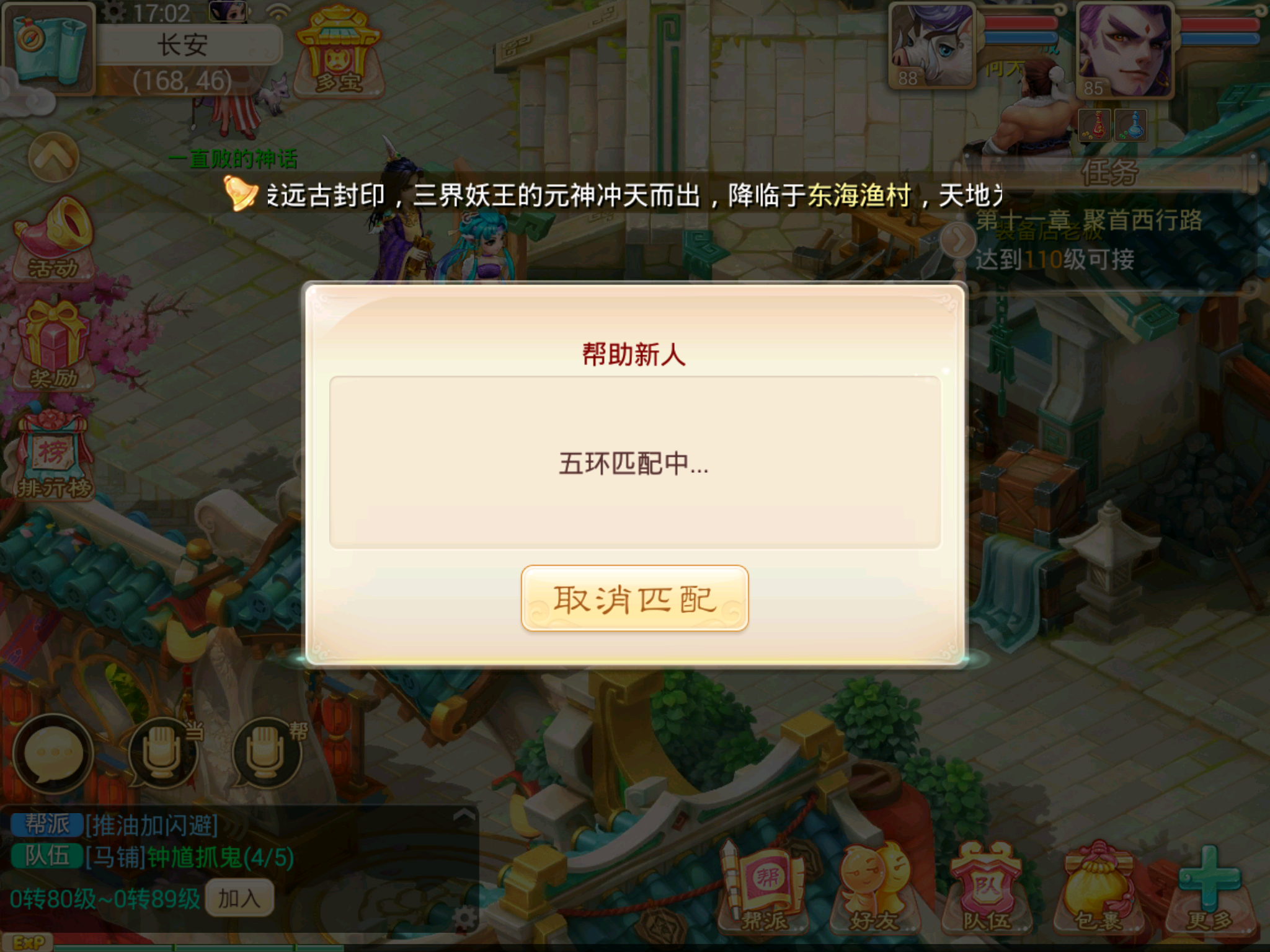Viewport: 1270px width, 952px height.
Task: Open the chat bubble icon
Action: click(x=54, y=753)
